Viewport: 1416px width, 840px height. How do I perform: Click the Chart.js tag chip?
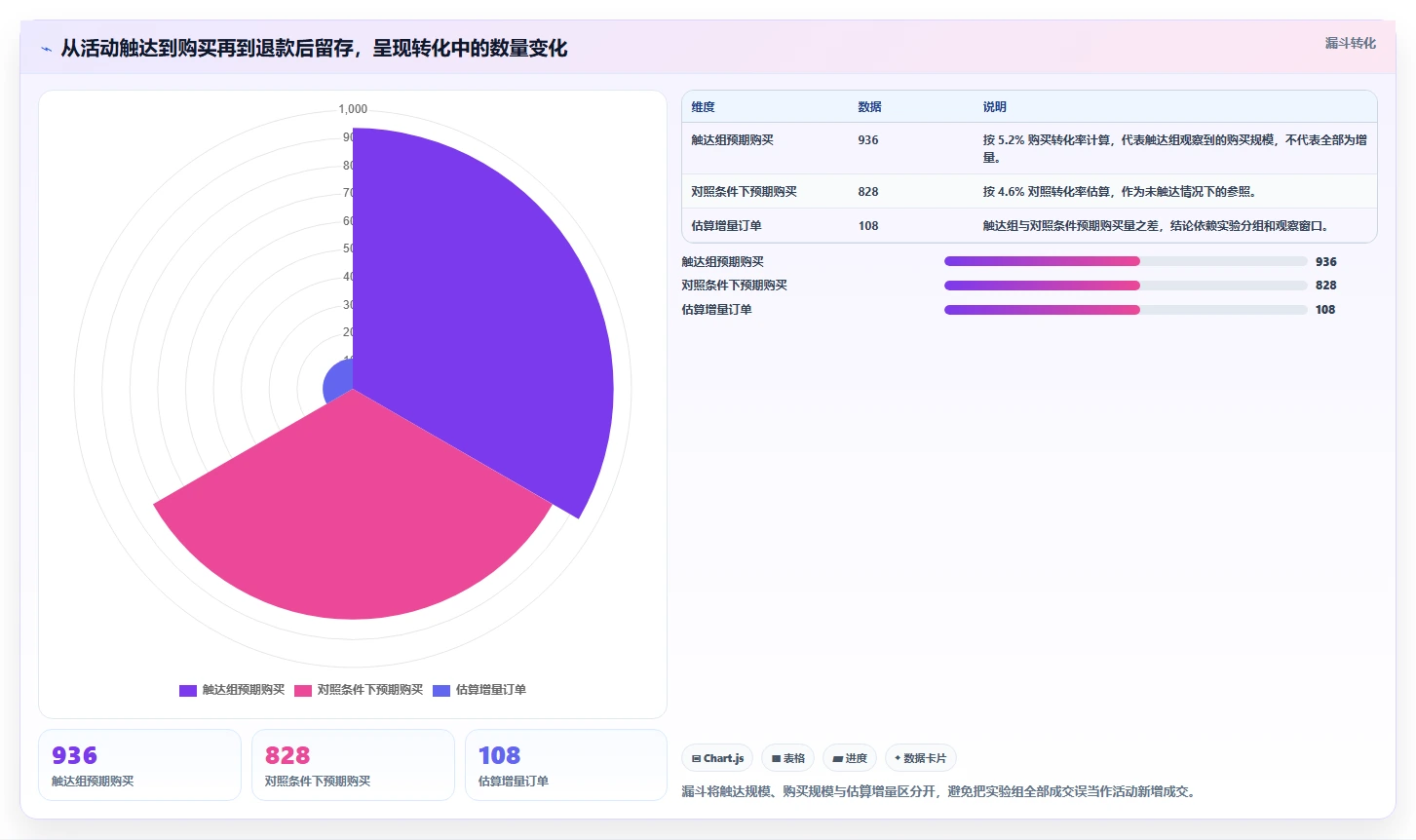(x=717, y=758)
